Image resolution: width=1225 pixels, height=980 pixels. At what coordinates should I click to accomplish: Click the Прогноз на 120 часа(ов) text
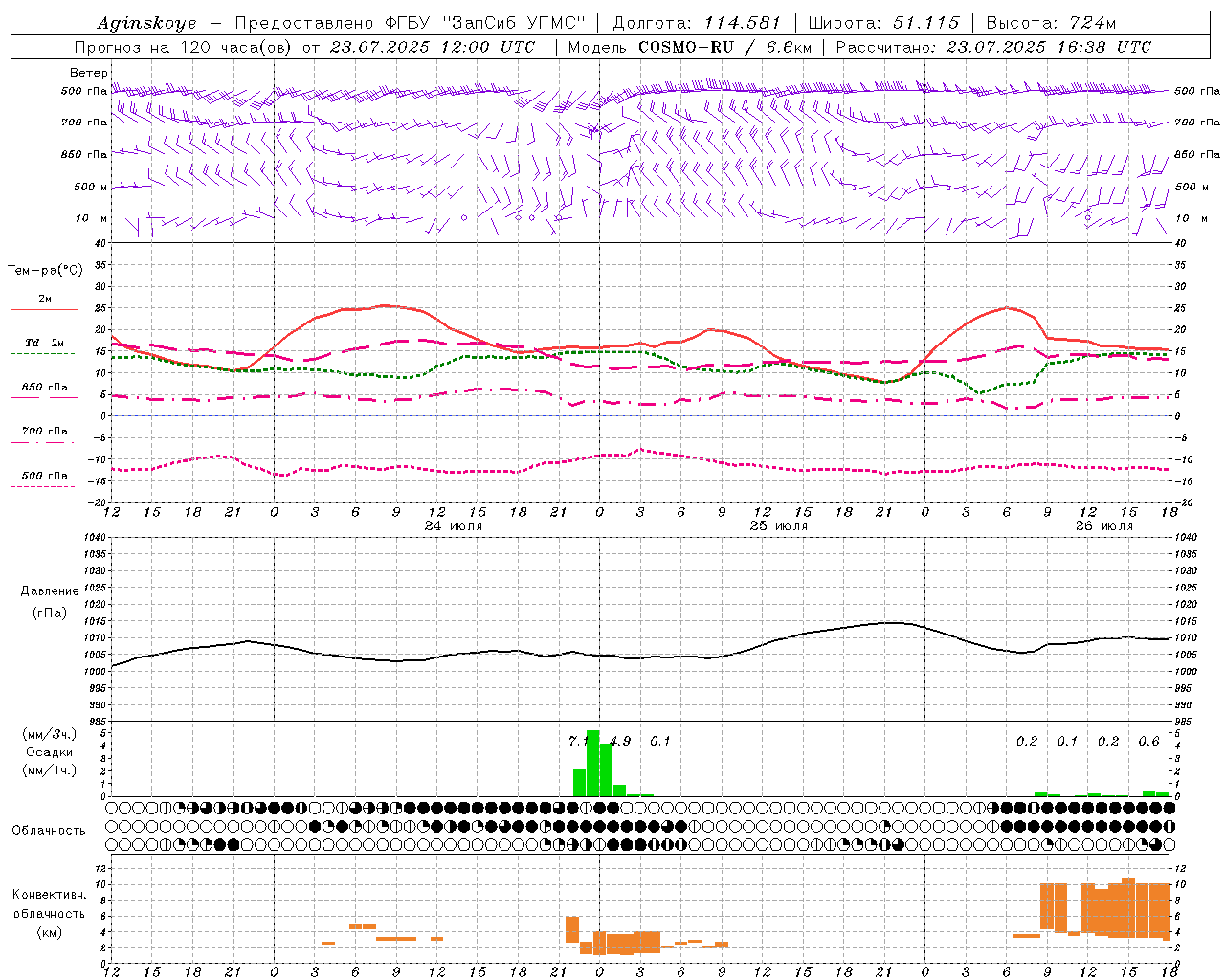coord(184,47)
